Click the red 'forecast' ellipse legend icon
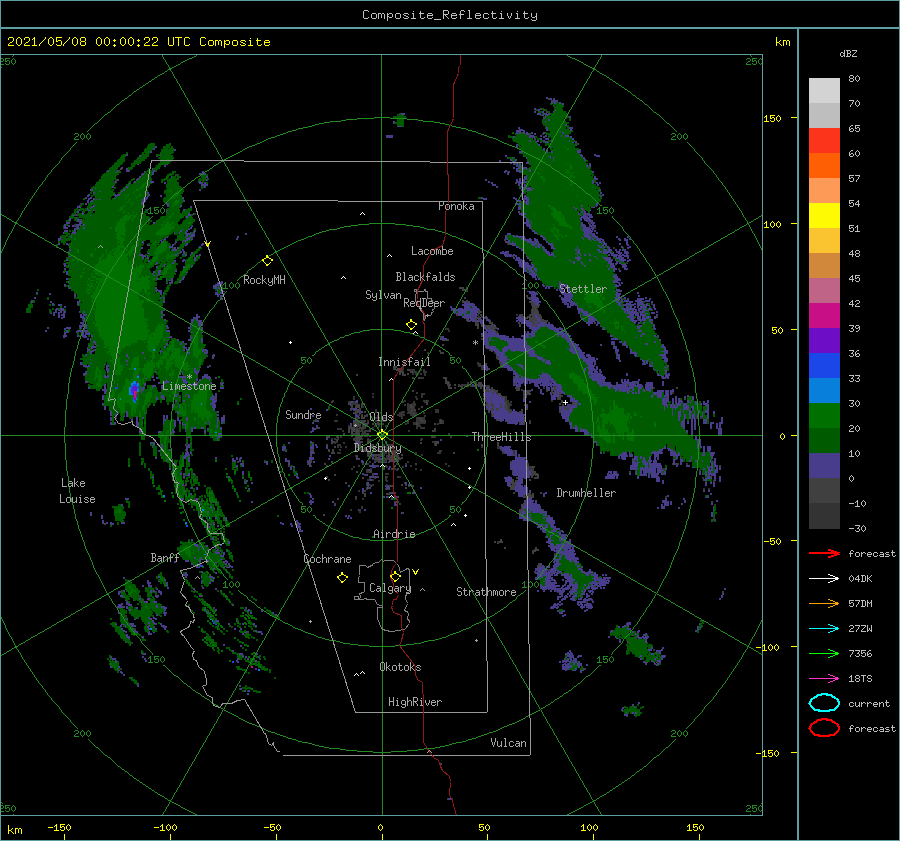The image size is (900, 841). click(824, 728)
